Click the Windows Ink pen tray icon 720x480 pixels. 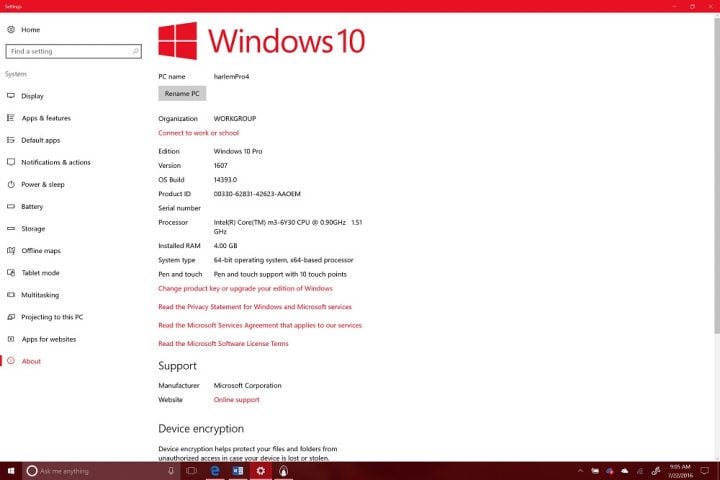pyautogui.click(x=656, y=471)
